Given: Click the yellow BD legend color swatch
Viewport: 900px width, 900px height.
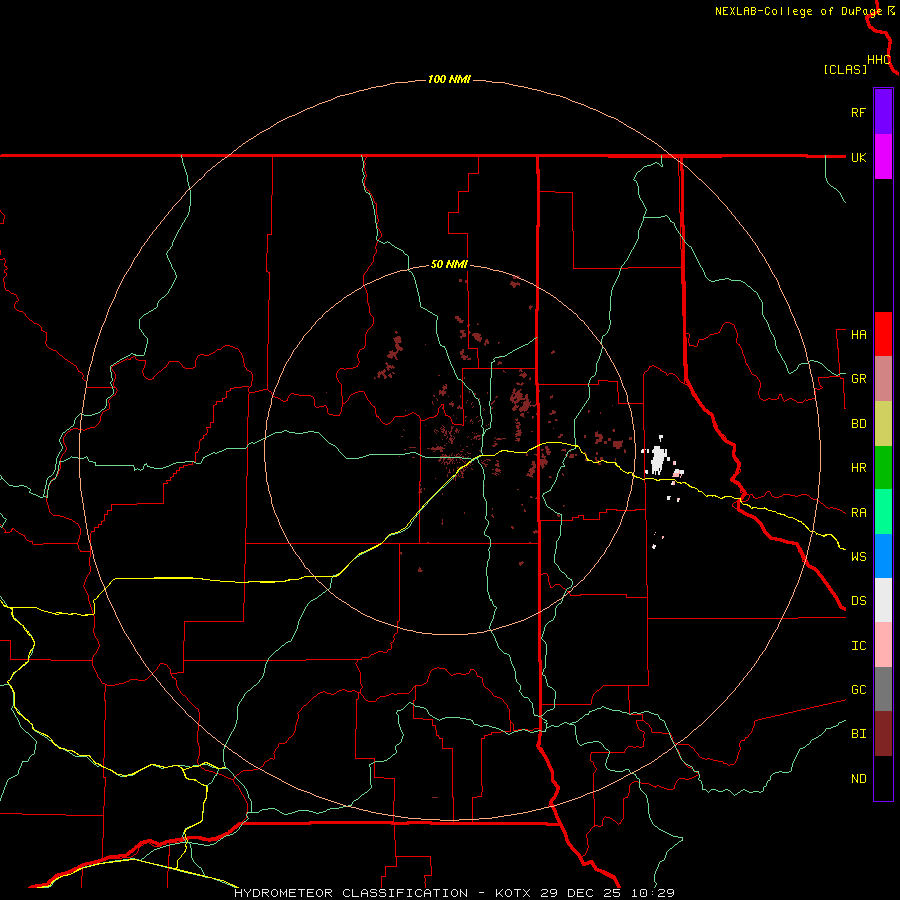Looking at the screenshot, I should click(883, 424).
